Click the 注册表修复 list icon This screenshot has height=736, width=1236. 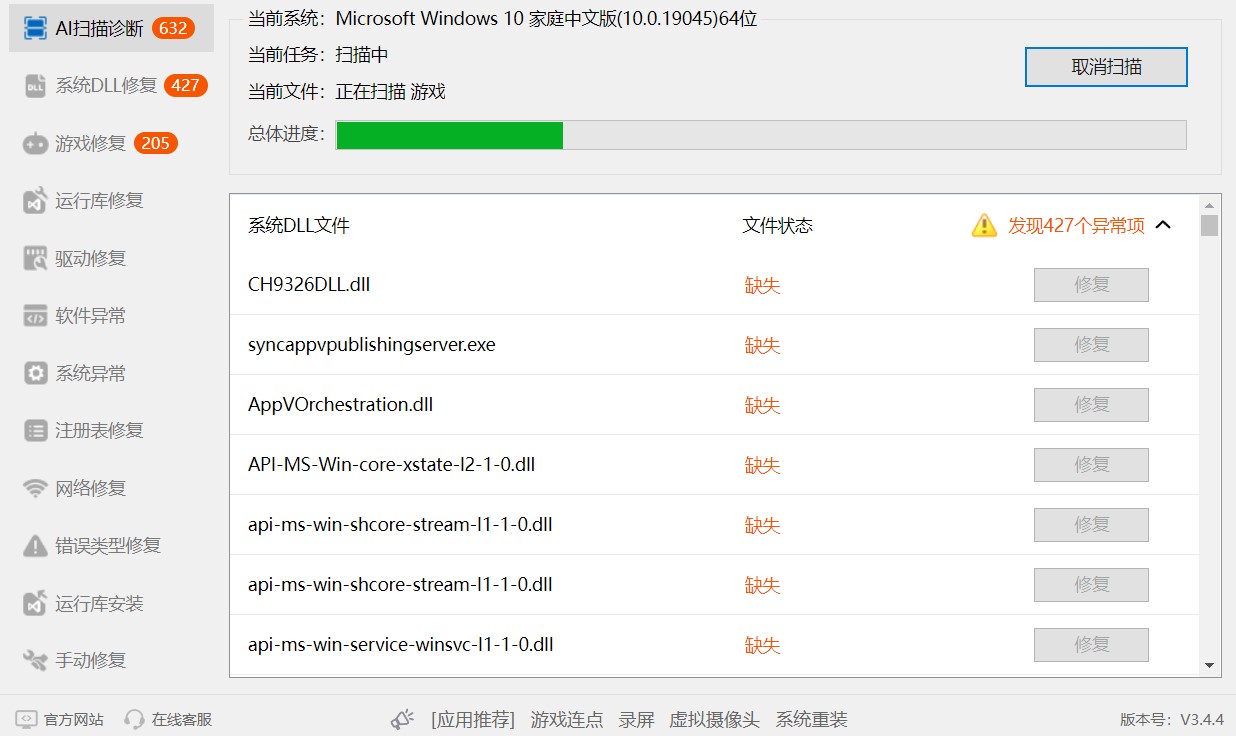[35, 431]
